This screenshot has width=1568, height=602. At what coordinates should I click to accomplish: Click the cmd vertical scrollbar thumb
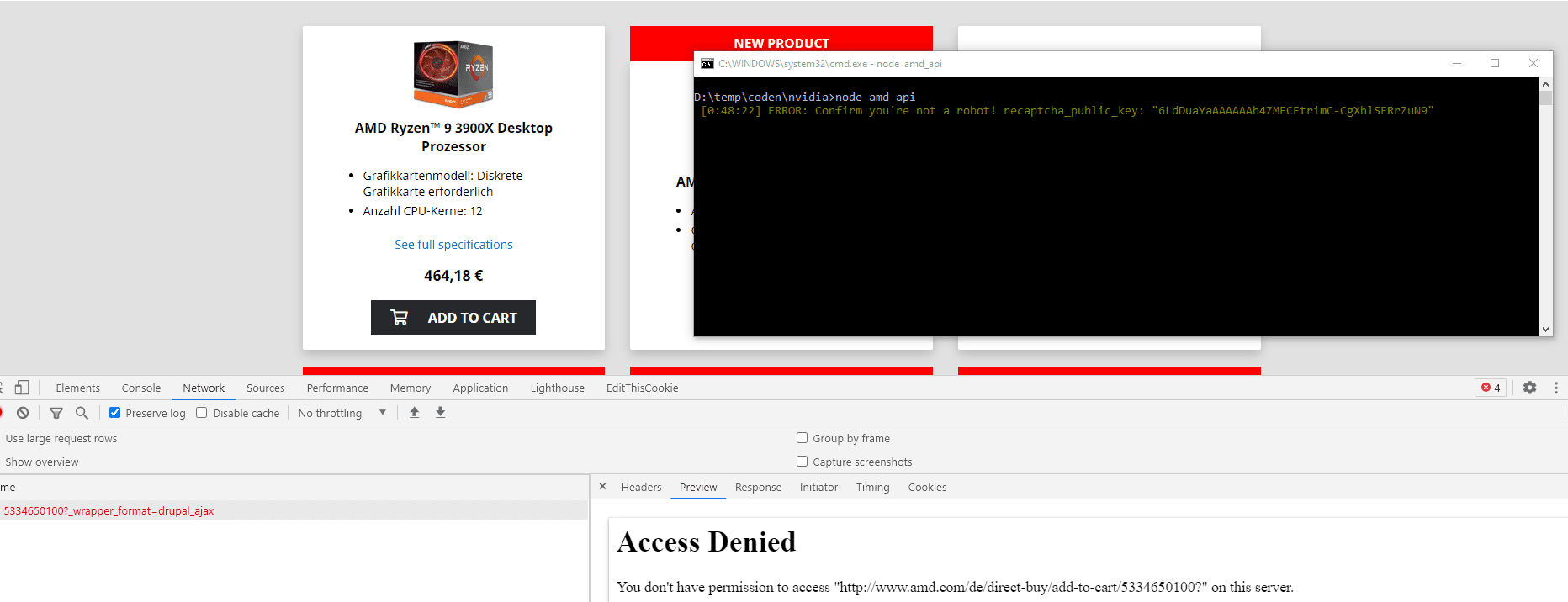tap(1545, 98)
